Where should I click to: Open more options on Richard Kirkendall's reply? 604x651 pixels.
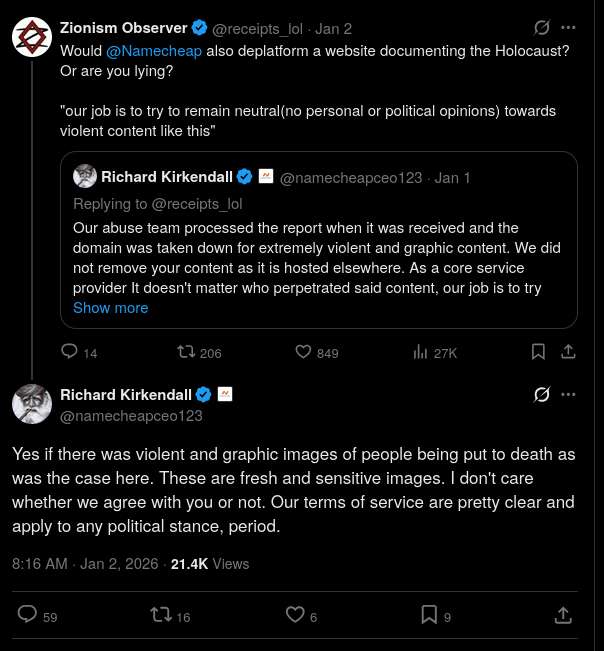pos(569,394)
